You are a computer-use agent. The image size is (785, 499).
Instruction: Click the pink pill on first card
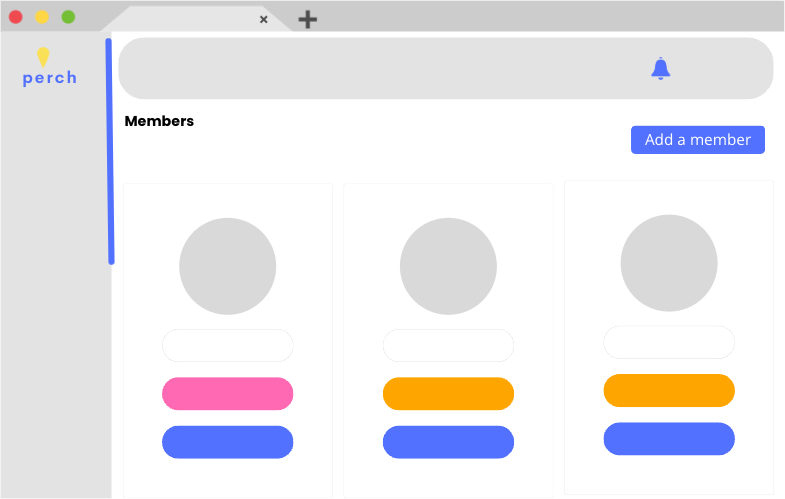[227, 393]
